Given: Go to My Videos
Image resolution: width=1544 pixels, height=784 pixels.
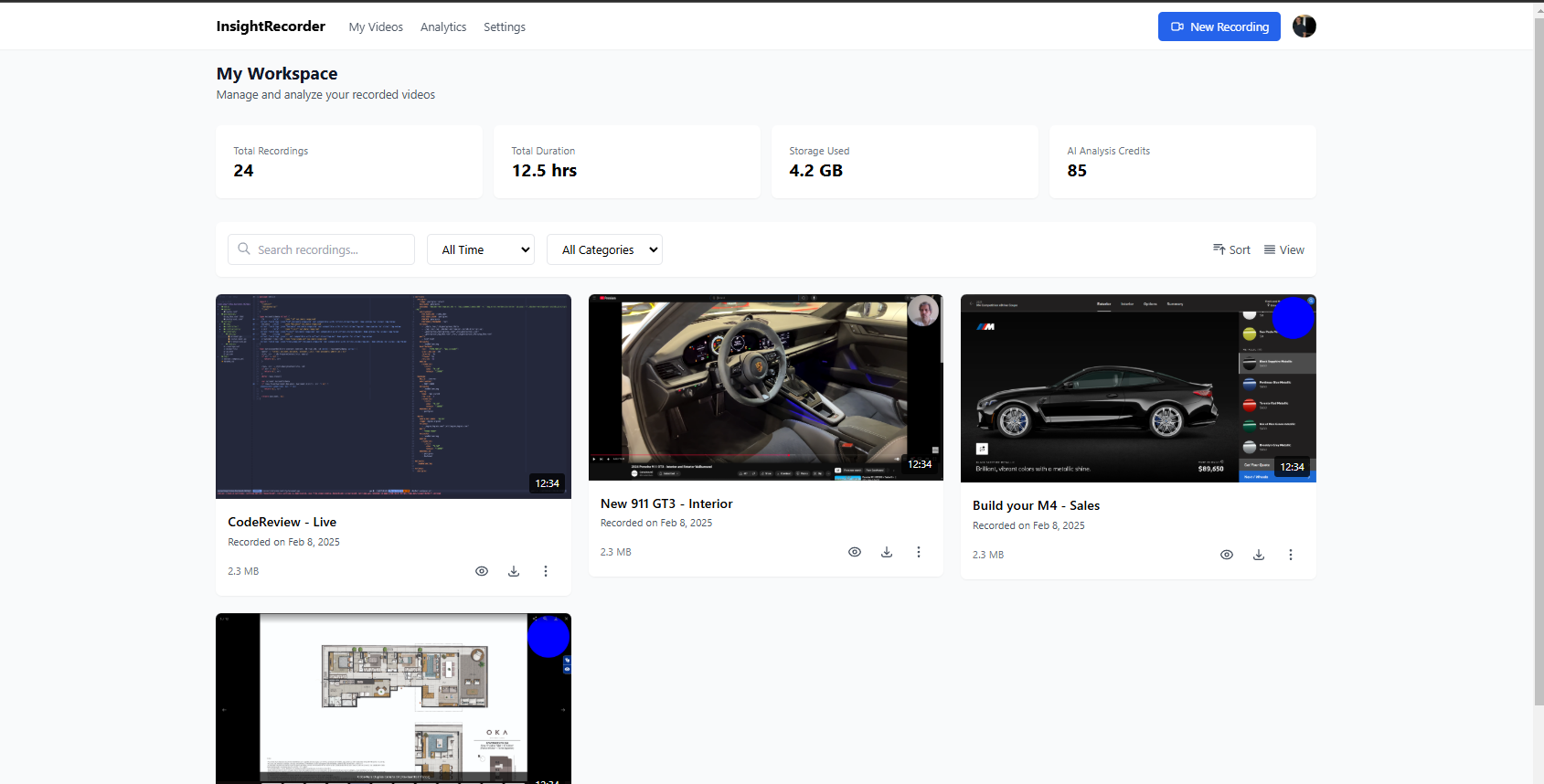Looking at the screenshot, I should 376,26.
